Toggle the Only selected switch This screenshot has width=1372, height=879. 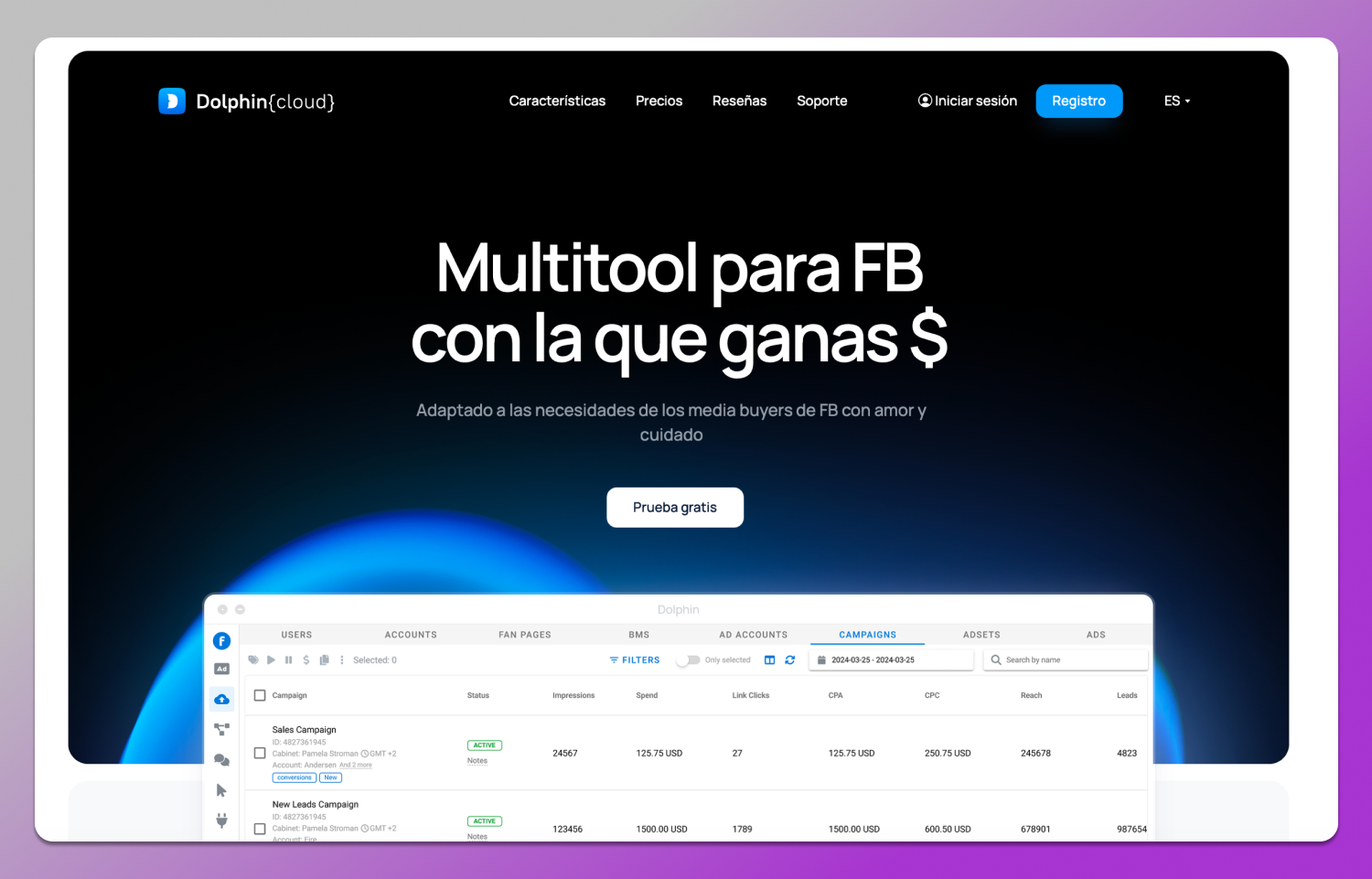point(688,660)
